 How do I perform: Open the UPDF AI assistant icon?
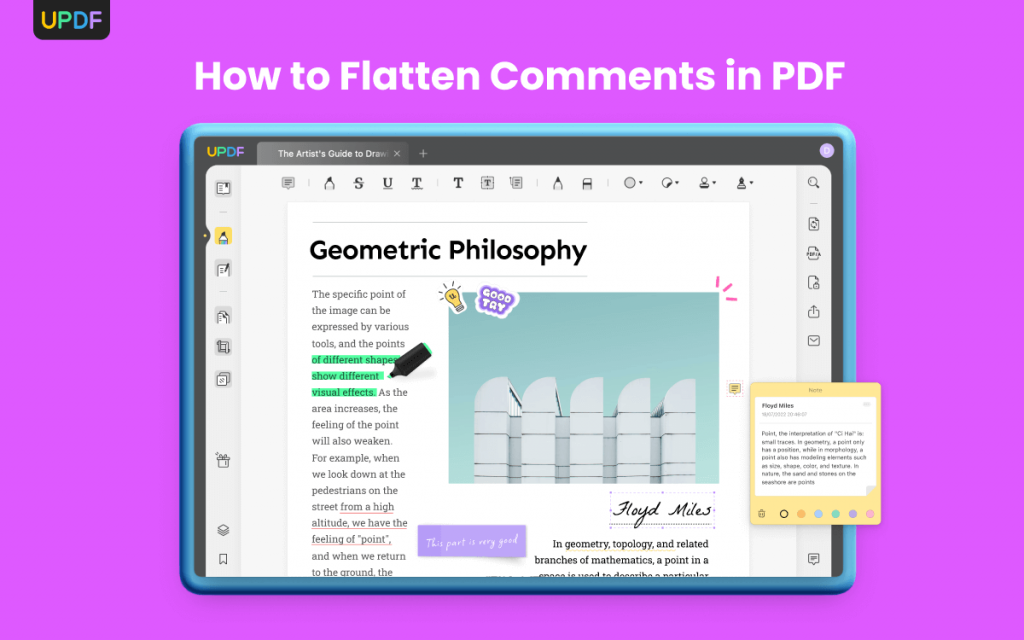(223, 460)
